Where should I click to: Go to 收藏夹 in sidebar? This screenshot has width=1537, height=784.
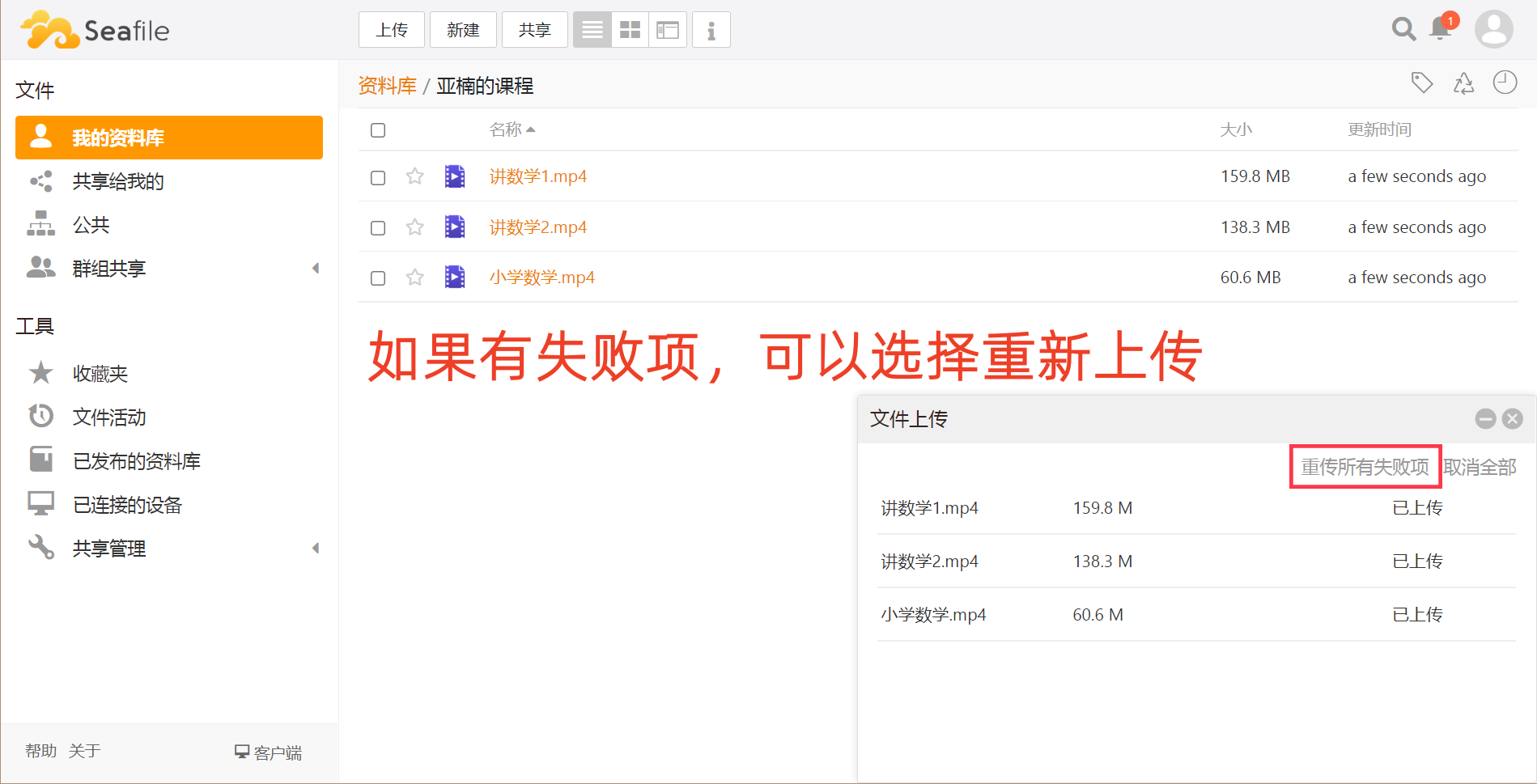click(100, 374)
